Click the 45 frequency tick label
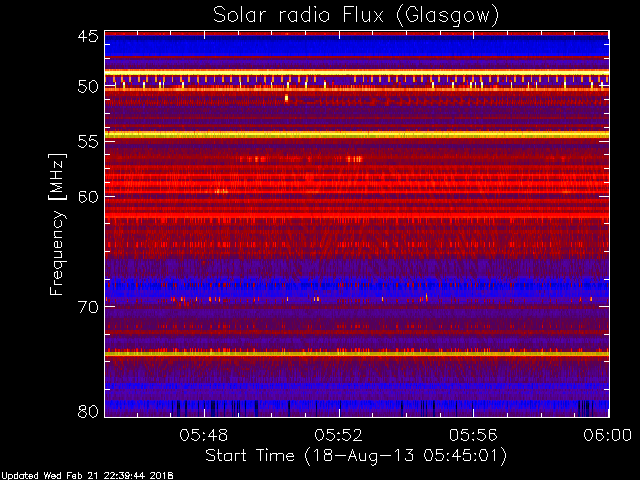Viewport: 640px width, 480px height. (x=88, y=37)
